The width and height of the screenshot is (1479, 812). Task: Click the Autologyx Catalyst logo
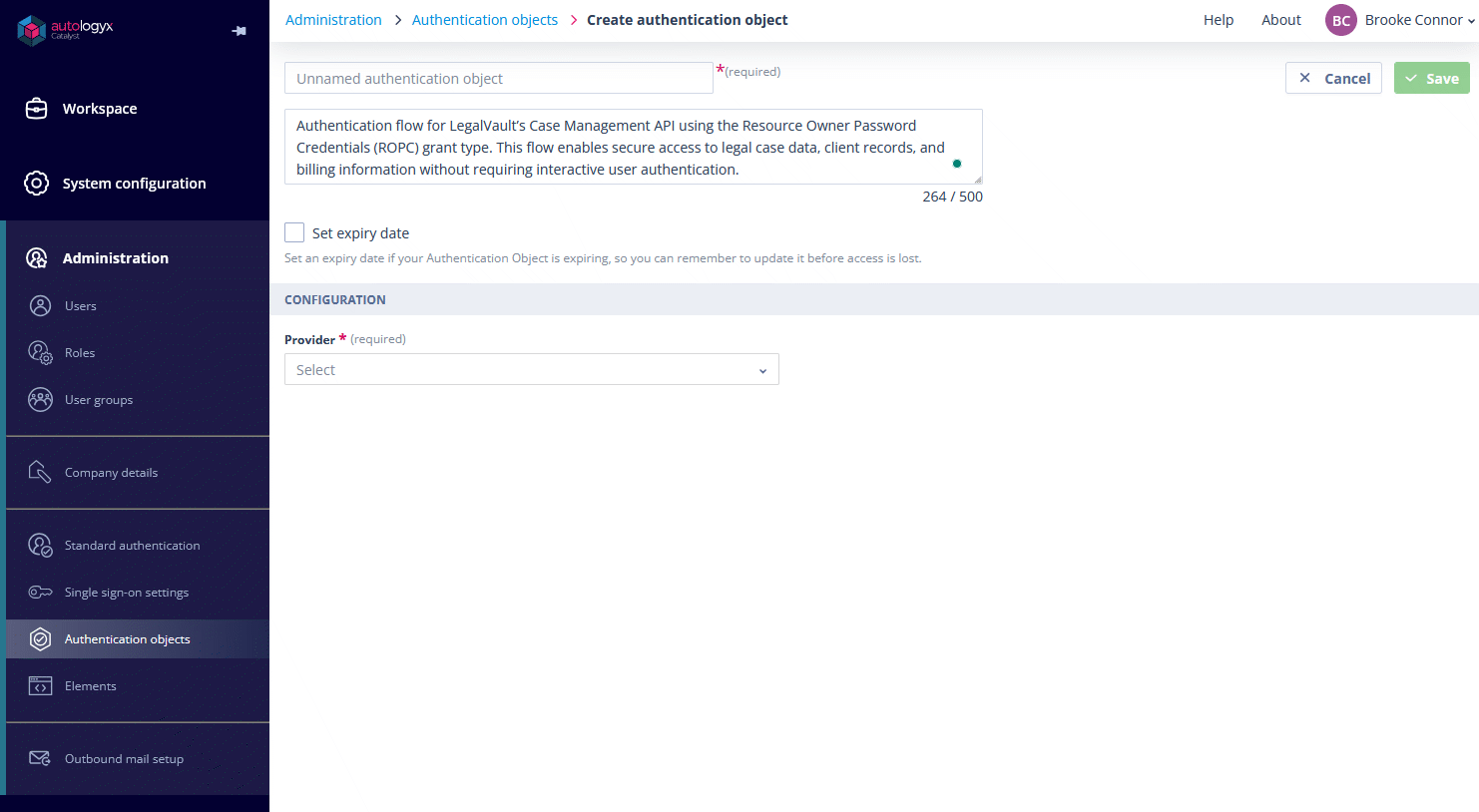pyautogui.click(x=65, y=30)
